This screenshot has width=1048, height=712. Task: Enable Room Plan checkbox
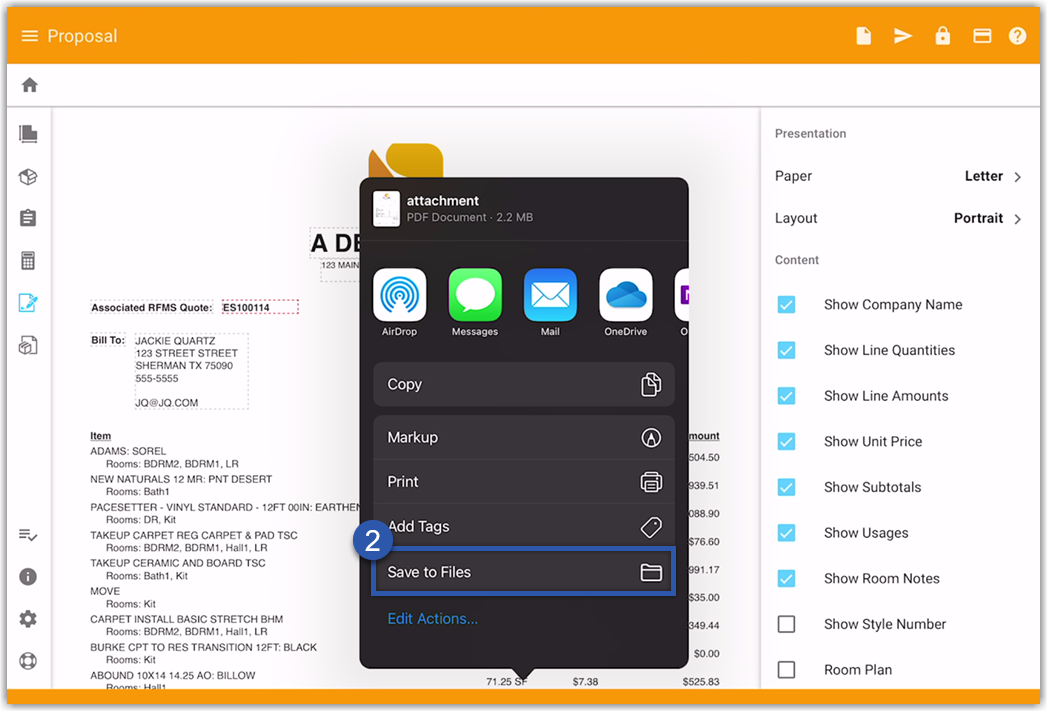click(787, 669)
